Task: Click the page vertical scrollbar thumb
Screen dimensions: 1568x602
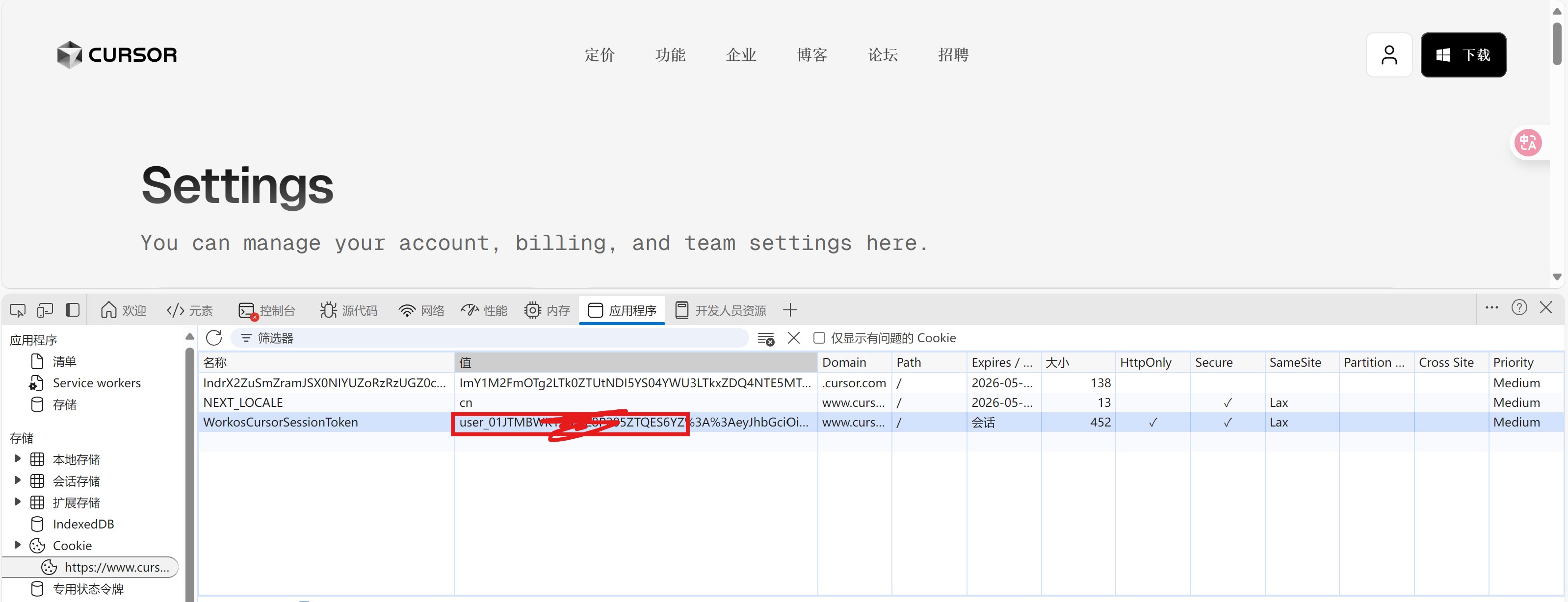Action: point(1557,43)
